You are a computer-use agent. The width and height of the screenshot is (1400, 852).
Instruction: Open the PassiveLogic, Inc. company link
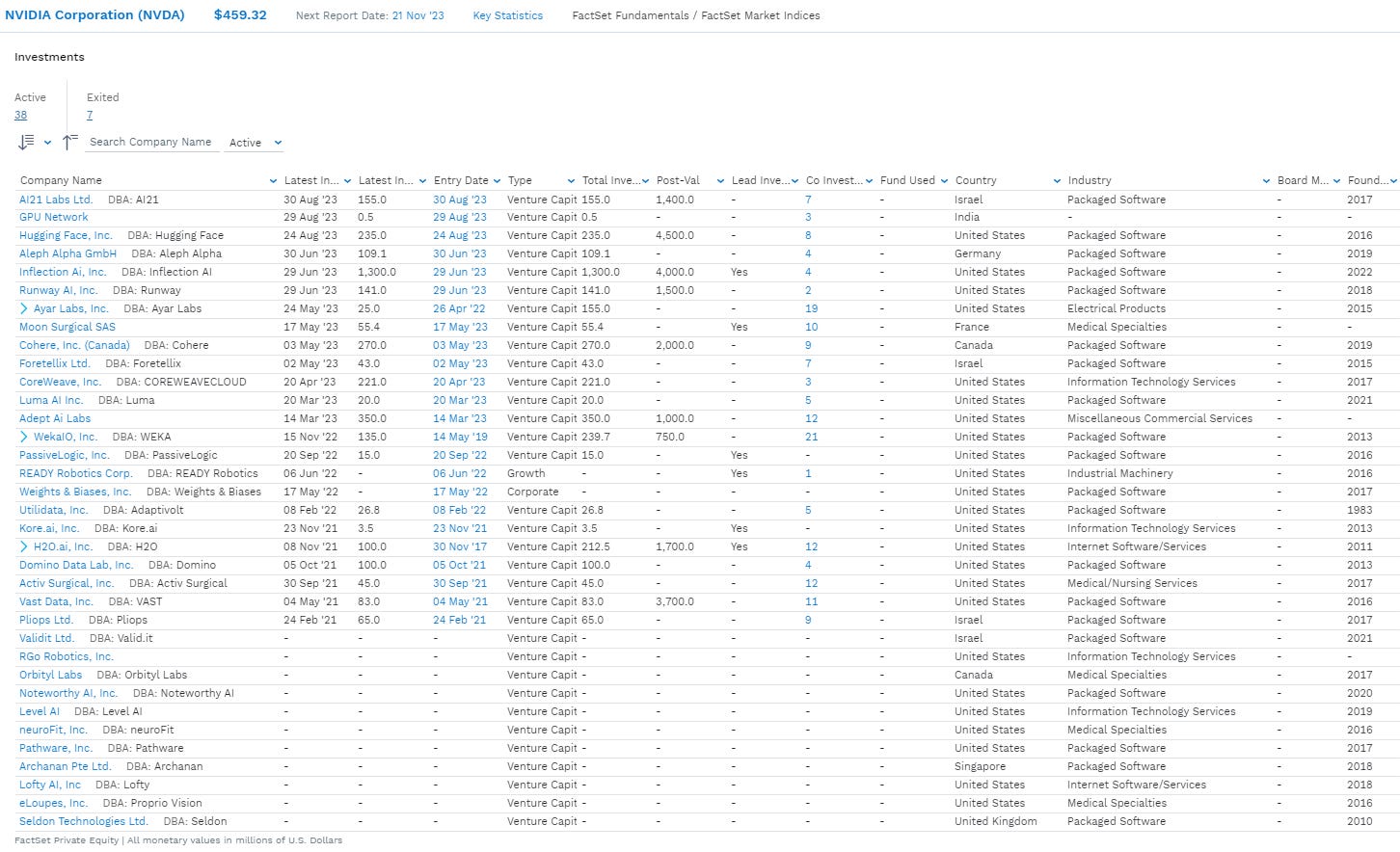65,455
